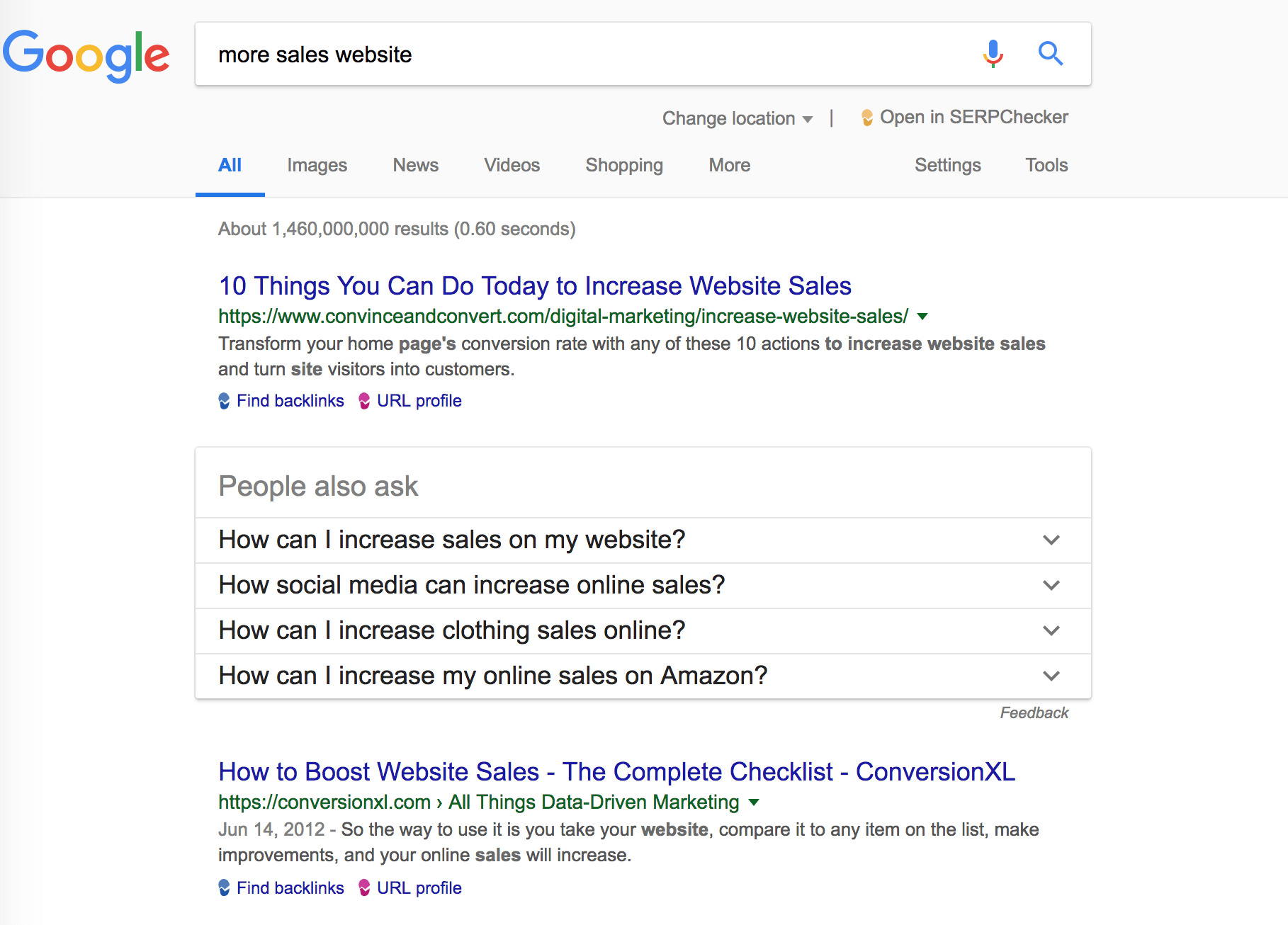The width and height of the screenshot is (1288, 925).
Task: Open '10 Things You Can Do Today' result link
Action: [535, 285]
